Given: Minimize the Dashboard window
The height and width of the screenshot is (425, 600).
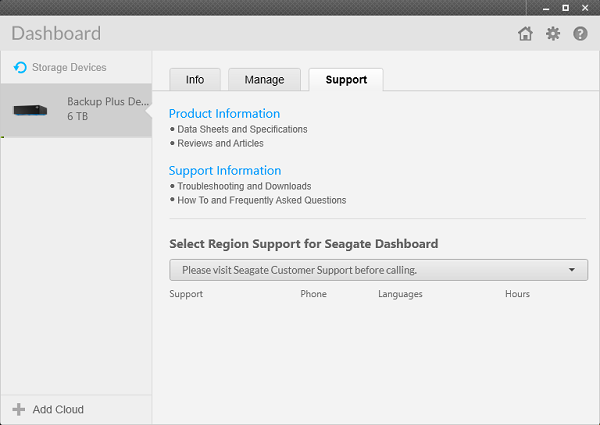Looking at the screenshot, I should [546, 8].
